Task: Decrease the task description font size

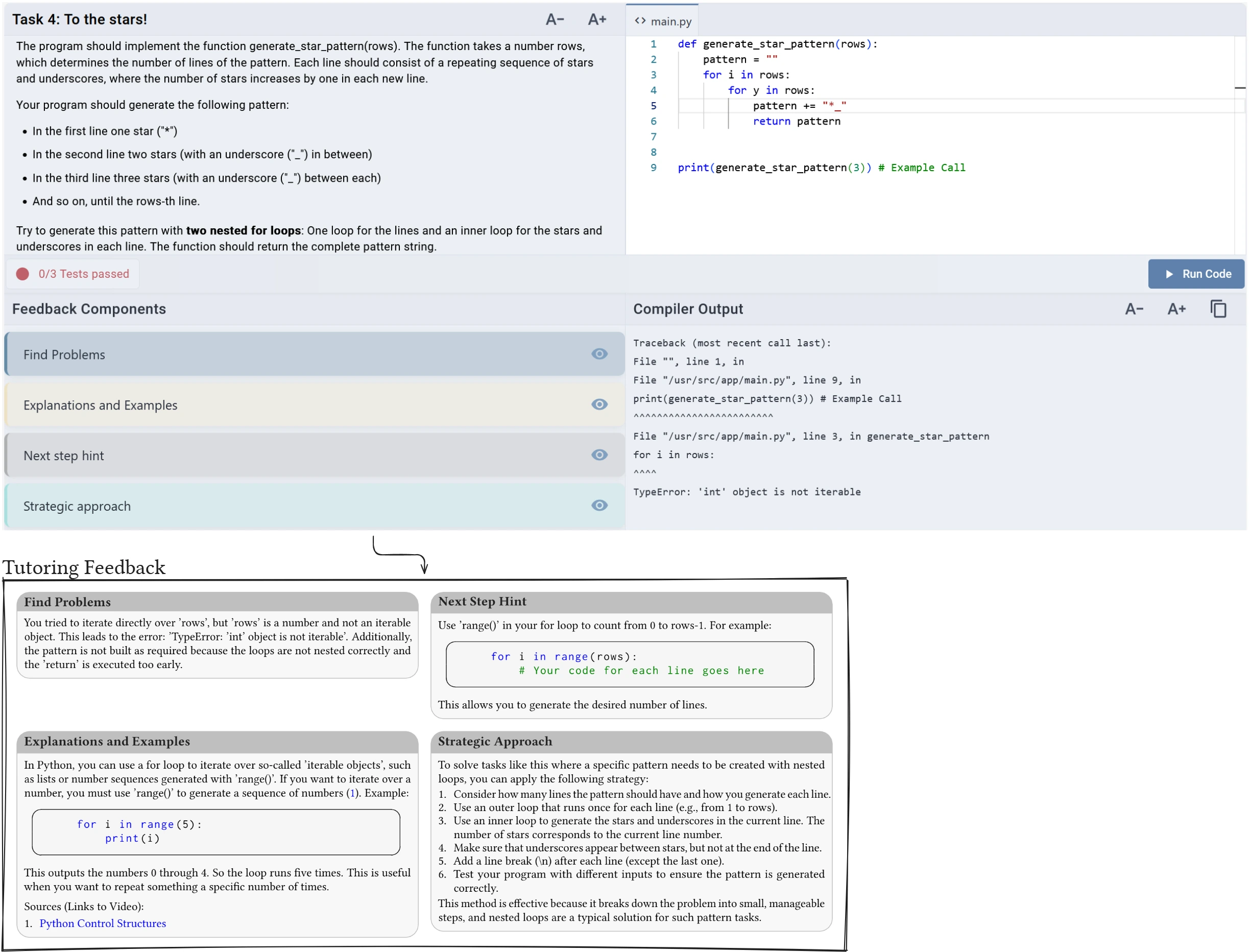Action: [x=554, y=19]
